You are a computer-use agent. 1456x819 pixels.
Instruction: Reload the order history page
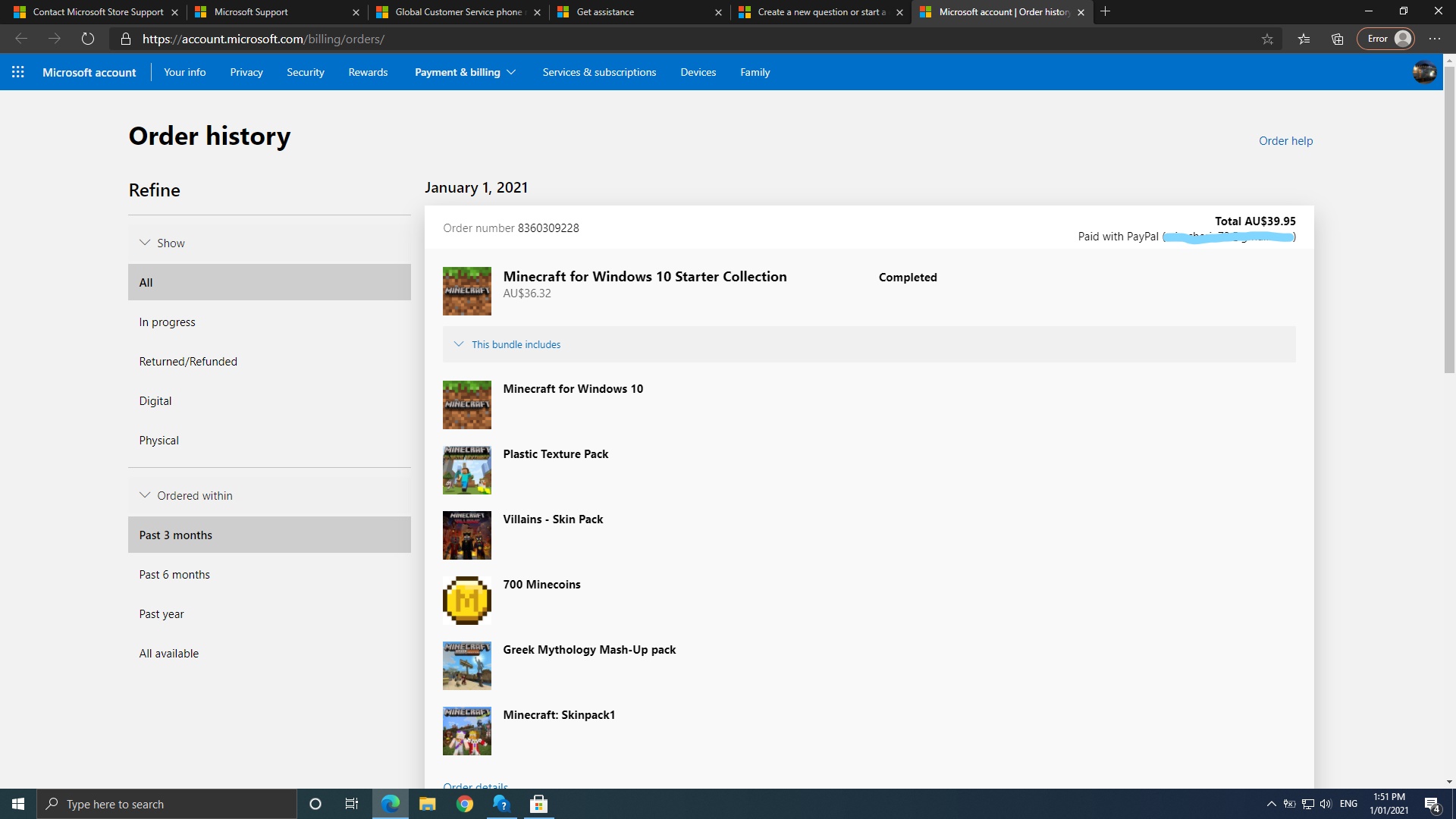click(88, 39)
